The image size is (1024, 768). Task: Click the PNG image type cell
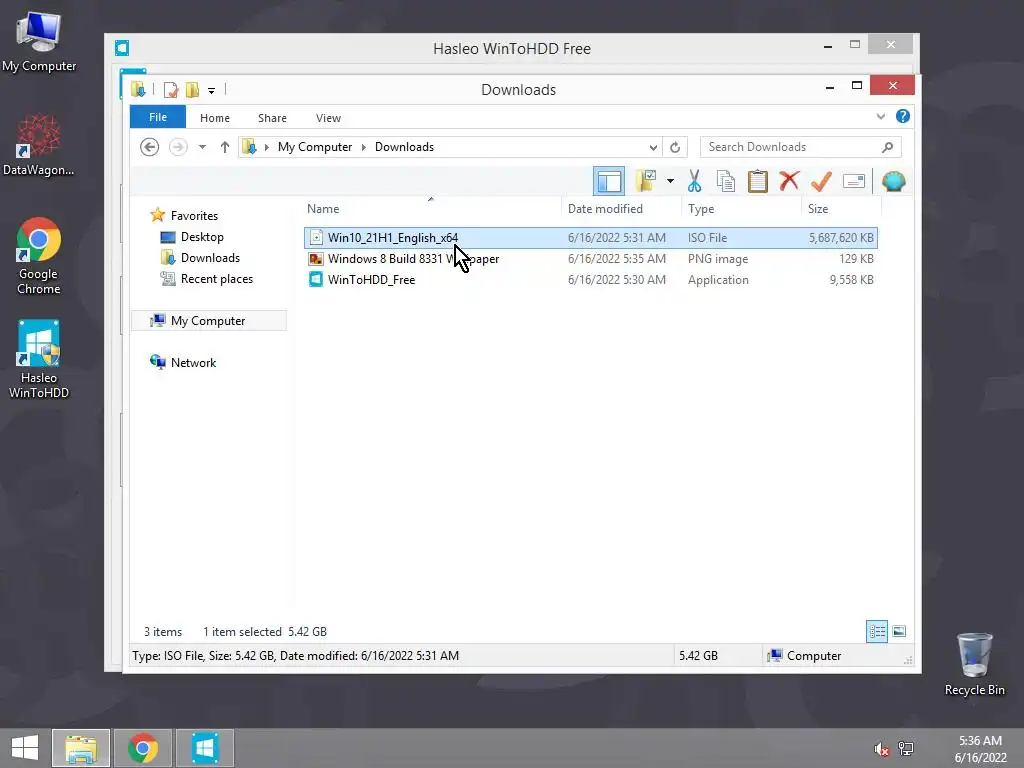718,259
